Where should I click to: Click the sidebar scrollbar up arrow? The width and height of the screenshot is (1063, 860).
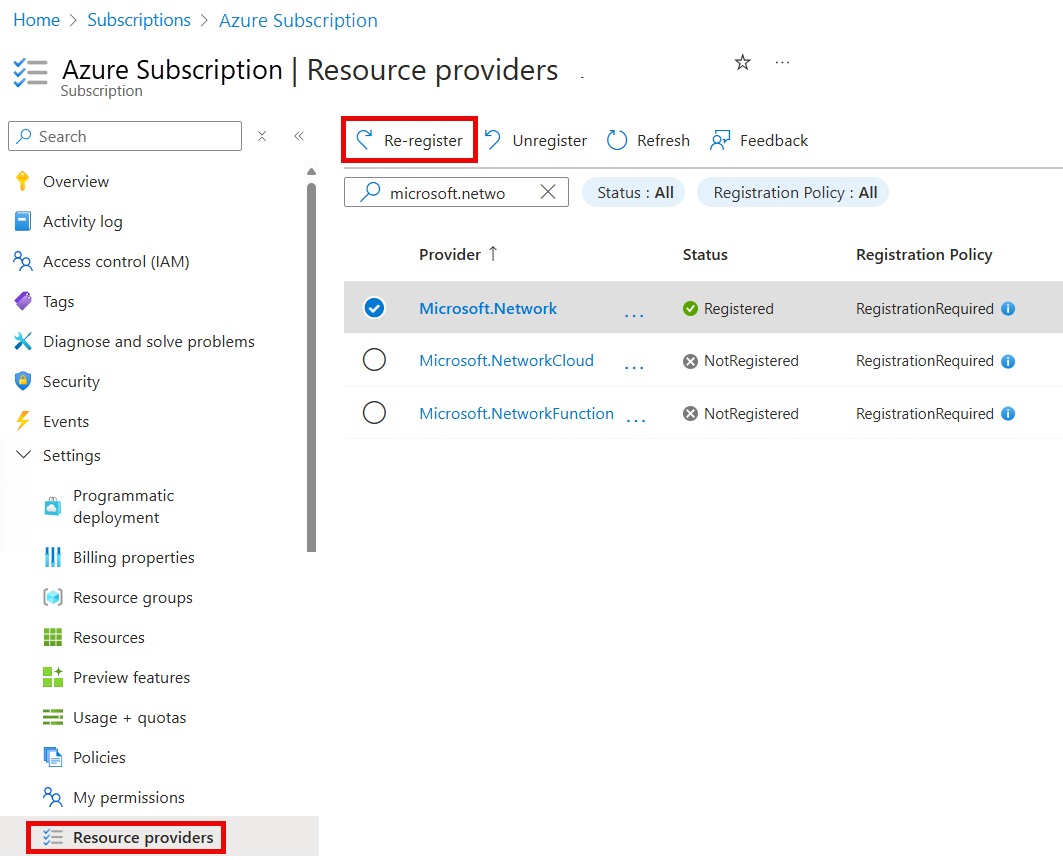311,171
